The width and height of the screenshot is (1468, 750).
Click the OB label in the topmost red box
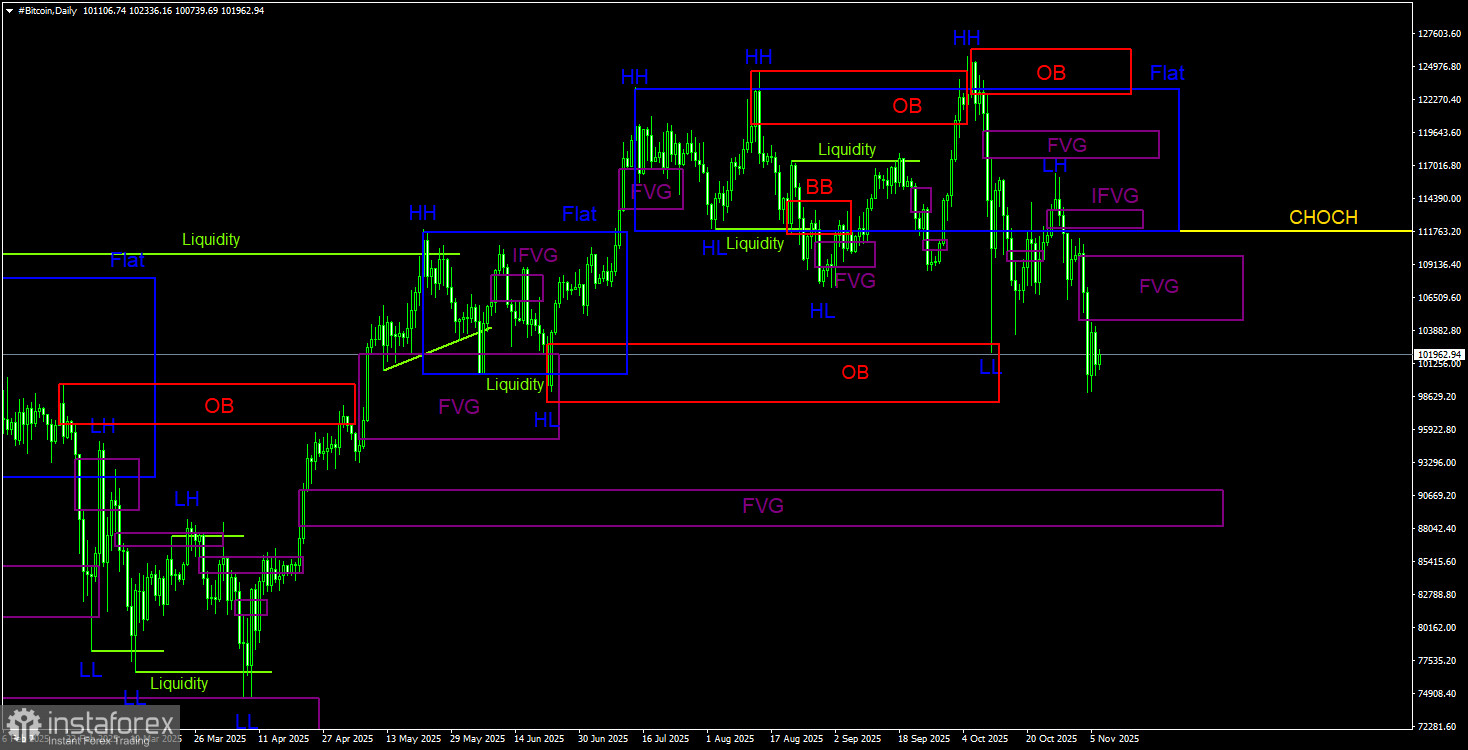pos(1051,73)
